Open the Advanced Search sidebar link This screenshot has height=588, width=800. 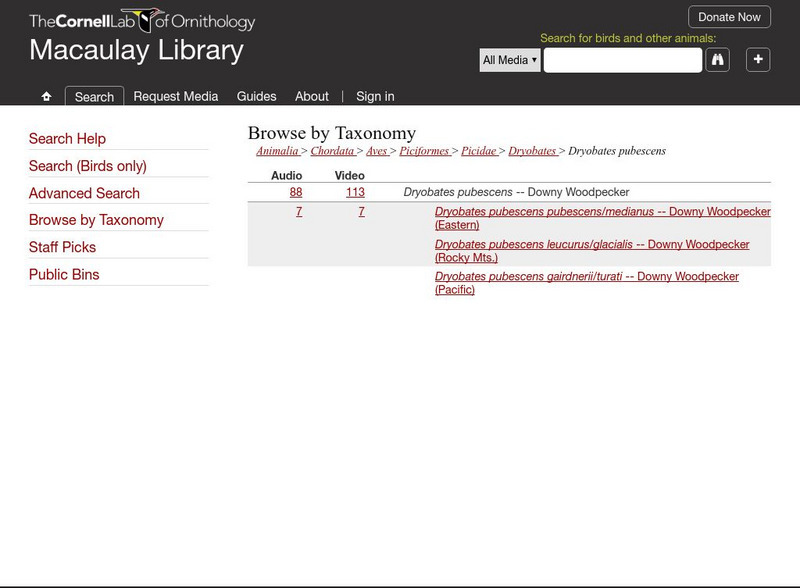[84, 193]
